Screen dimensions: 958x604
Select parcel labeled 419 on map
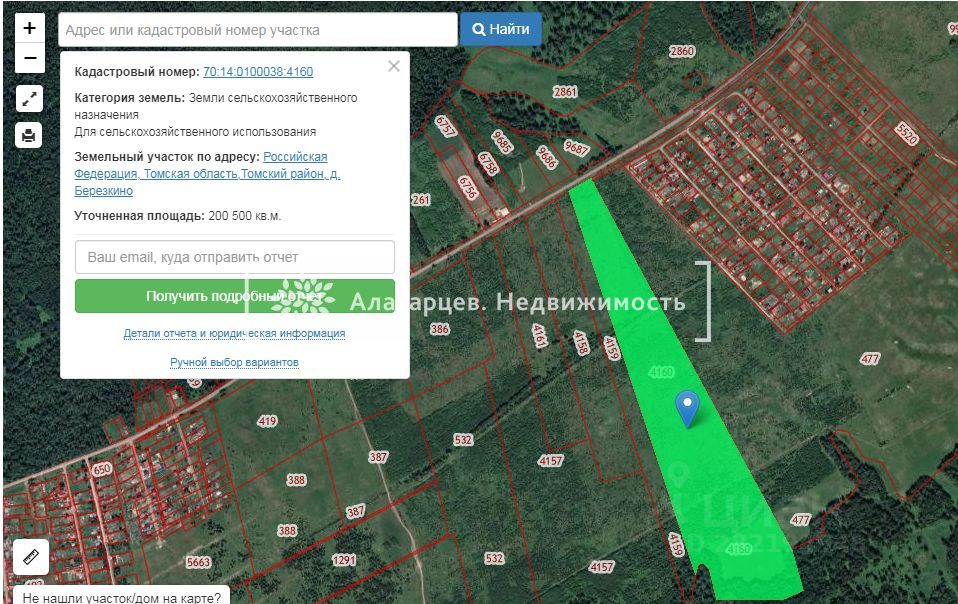pos(268,421)
